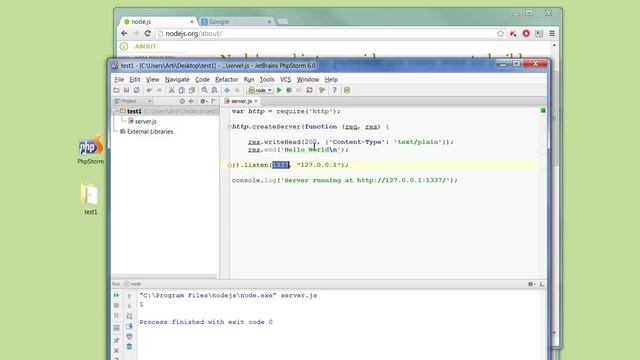Image resolution: width=640 pixels, height=360 pixels.
Task: Select test1 folder in project tree
Action: [x=134, y=111]
